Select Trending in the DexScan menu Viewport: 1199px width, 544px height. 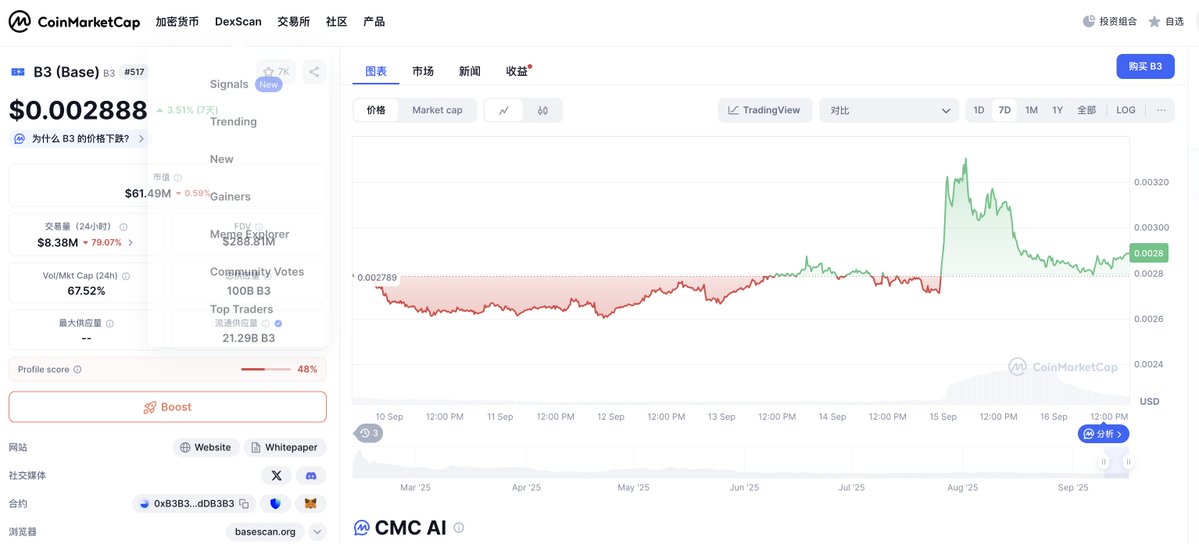pyautogui.click(x=233, y=122)
